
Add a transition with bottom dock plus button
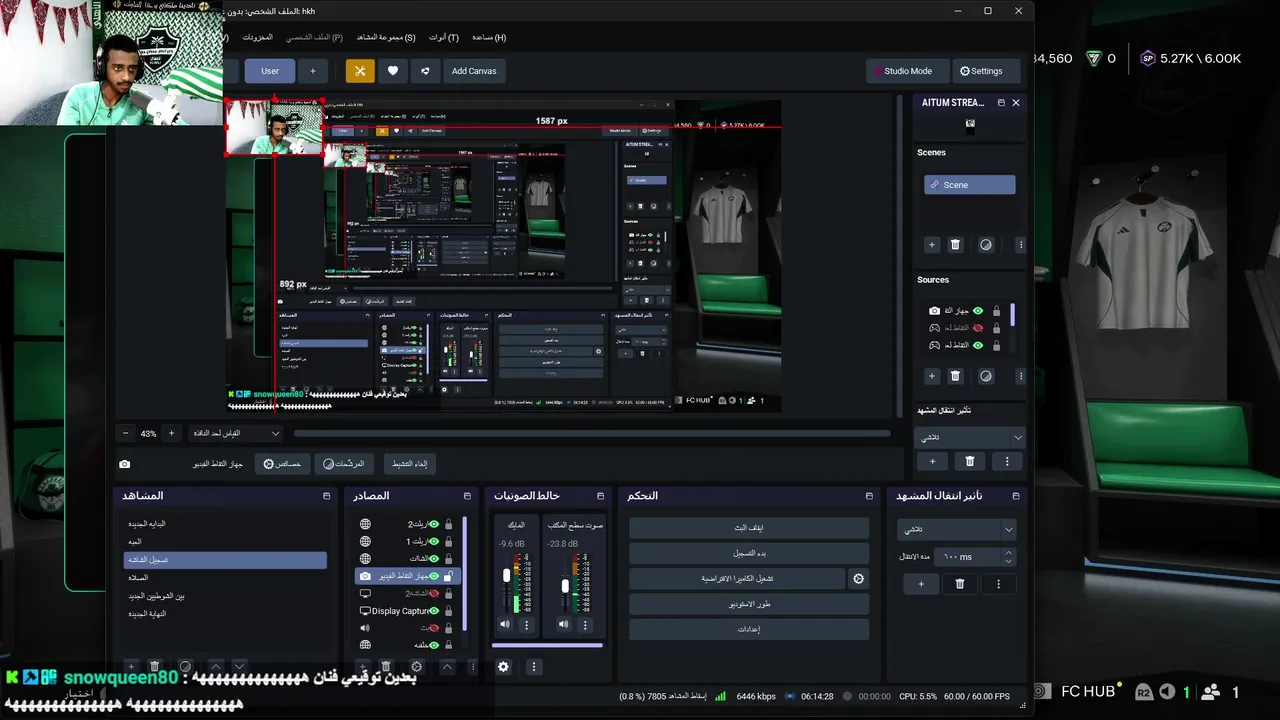(x=921, y=584)
